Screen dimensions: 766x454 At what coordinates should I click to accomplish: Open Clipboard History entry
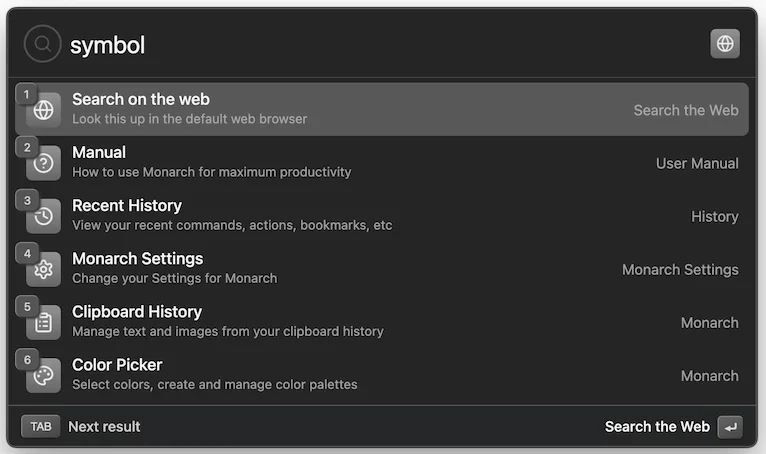tap(380, 322)
